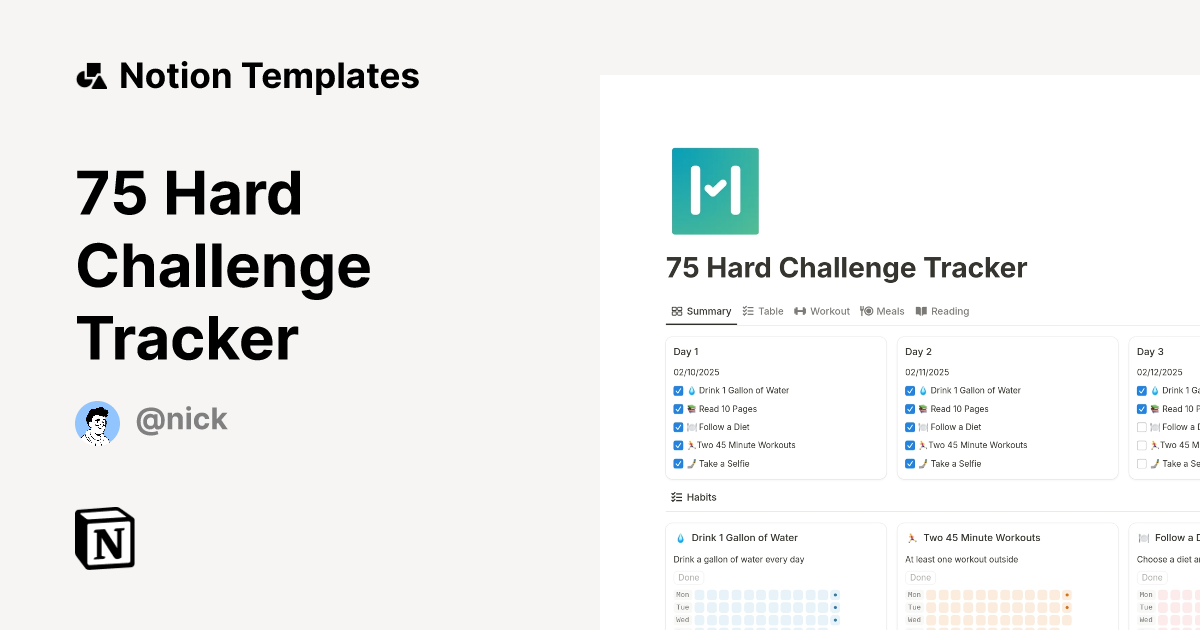Switch to the Table tab
Viewport: 1200px width, 630px height.
tap(763, 311)
